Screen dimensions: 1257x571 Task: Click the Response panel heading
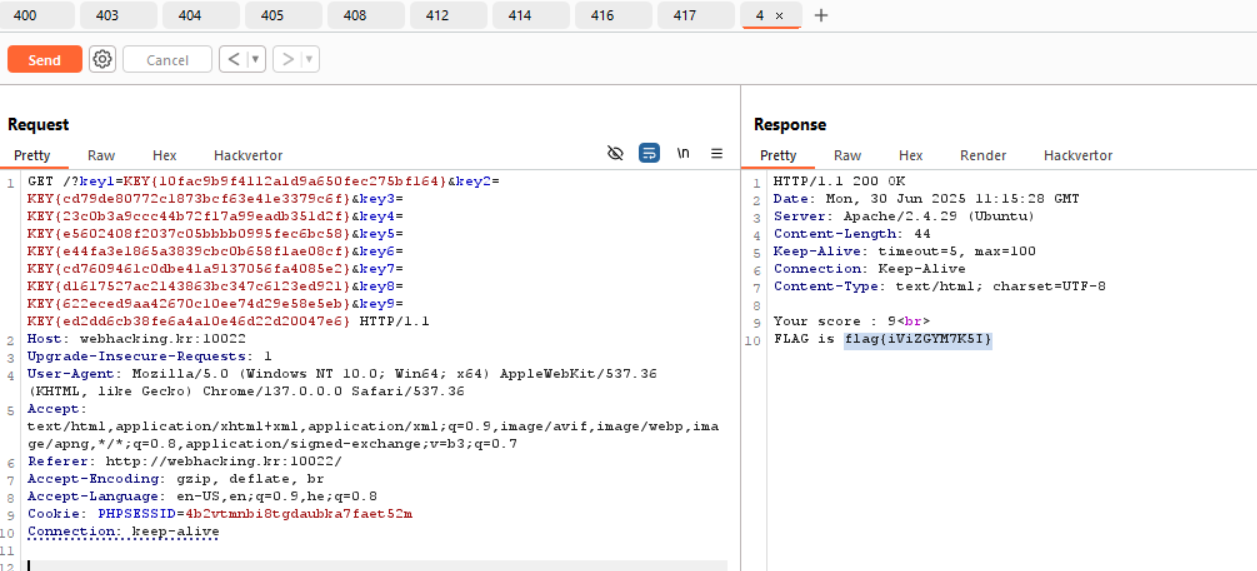click(790, 124)
